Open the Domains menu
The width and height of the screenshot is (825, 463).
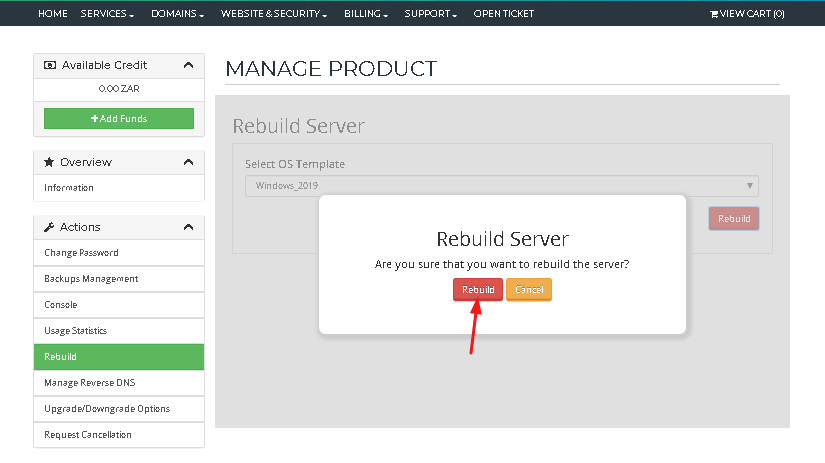(177, 14)
